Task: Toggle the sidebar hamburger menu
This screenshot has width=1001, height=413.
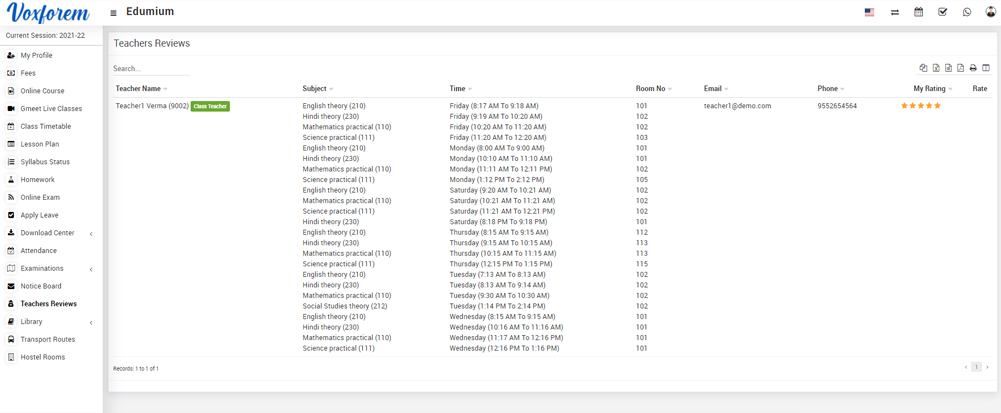Action: click(x=113, y=13)
